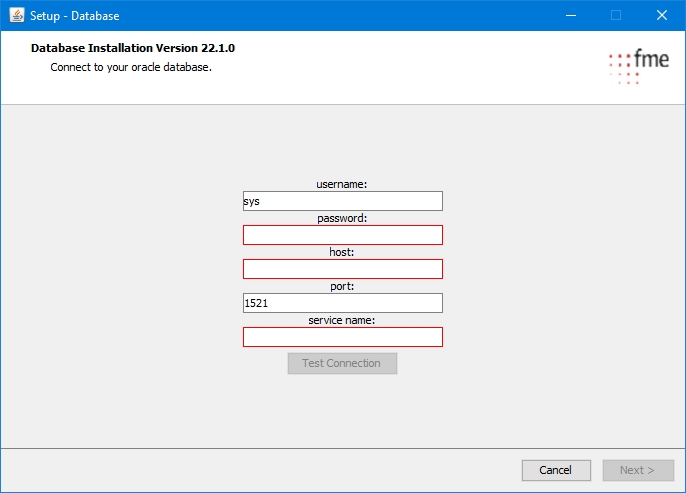Minimize the Setup - Database window
Screen dimensions: 686x493
click(570, 15)
